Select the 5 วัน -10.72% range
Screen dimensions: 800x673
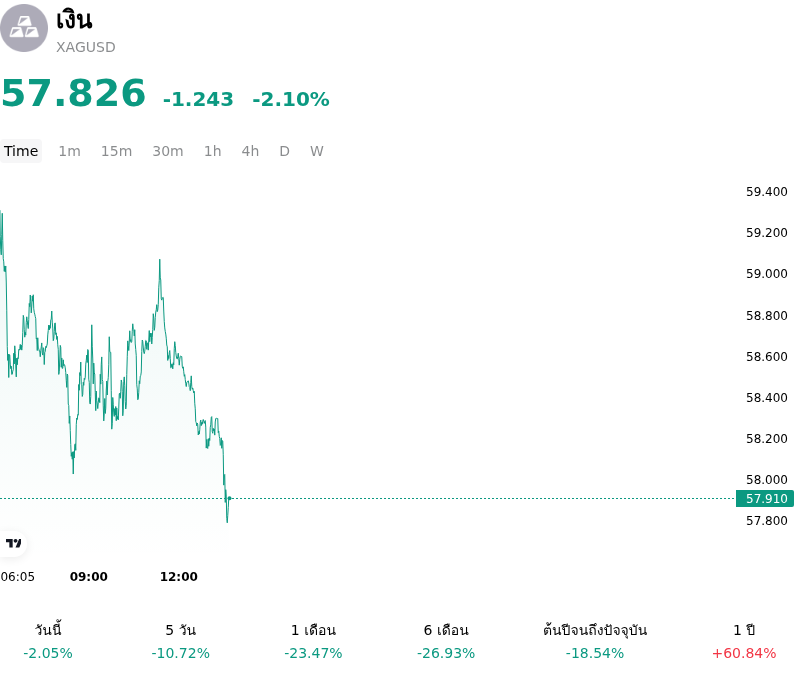click(x=181, y=641)
